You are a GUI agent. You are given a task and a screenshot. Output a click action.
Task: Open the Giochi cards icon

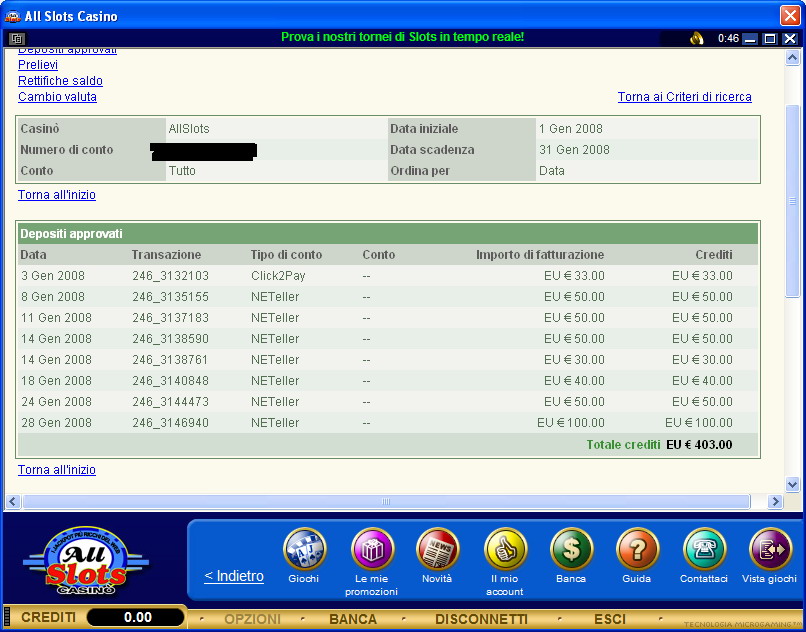pos(304,549)
